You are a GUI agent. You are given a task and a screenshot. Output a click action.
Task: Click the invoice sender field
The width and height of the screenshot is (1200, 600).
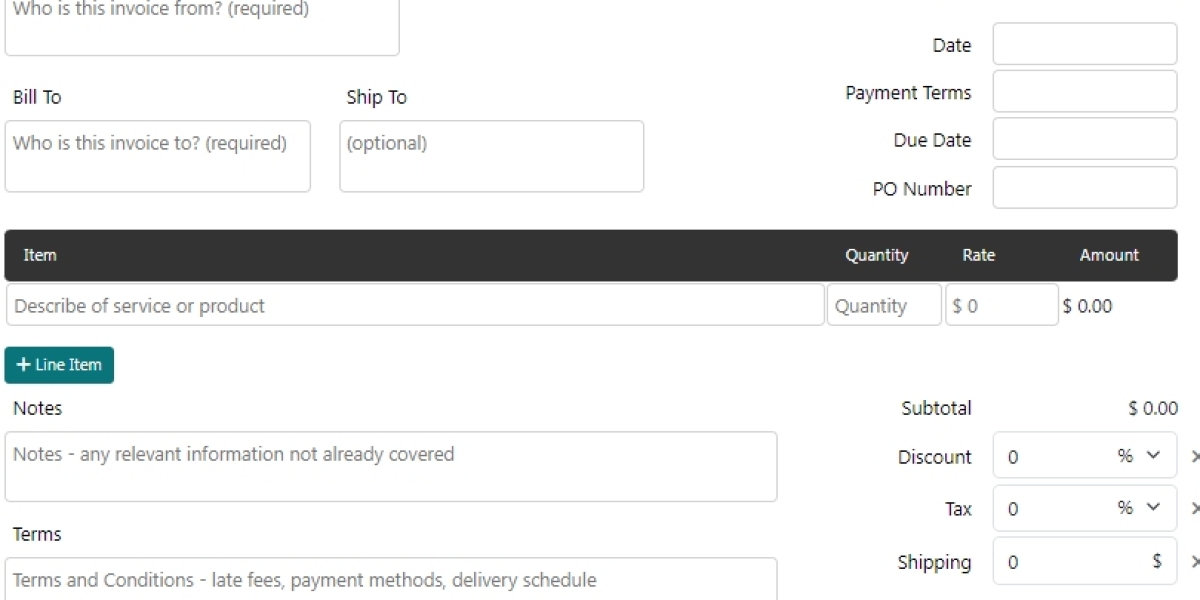pyautogui.click(x=201, y=25)
